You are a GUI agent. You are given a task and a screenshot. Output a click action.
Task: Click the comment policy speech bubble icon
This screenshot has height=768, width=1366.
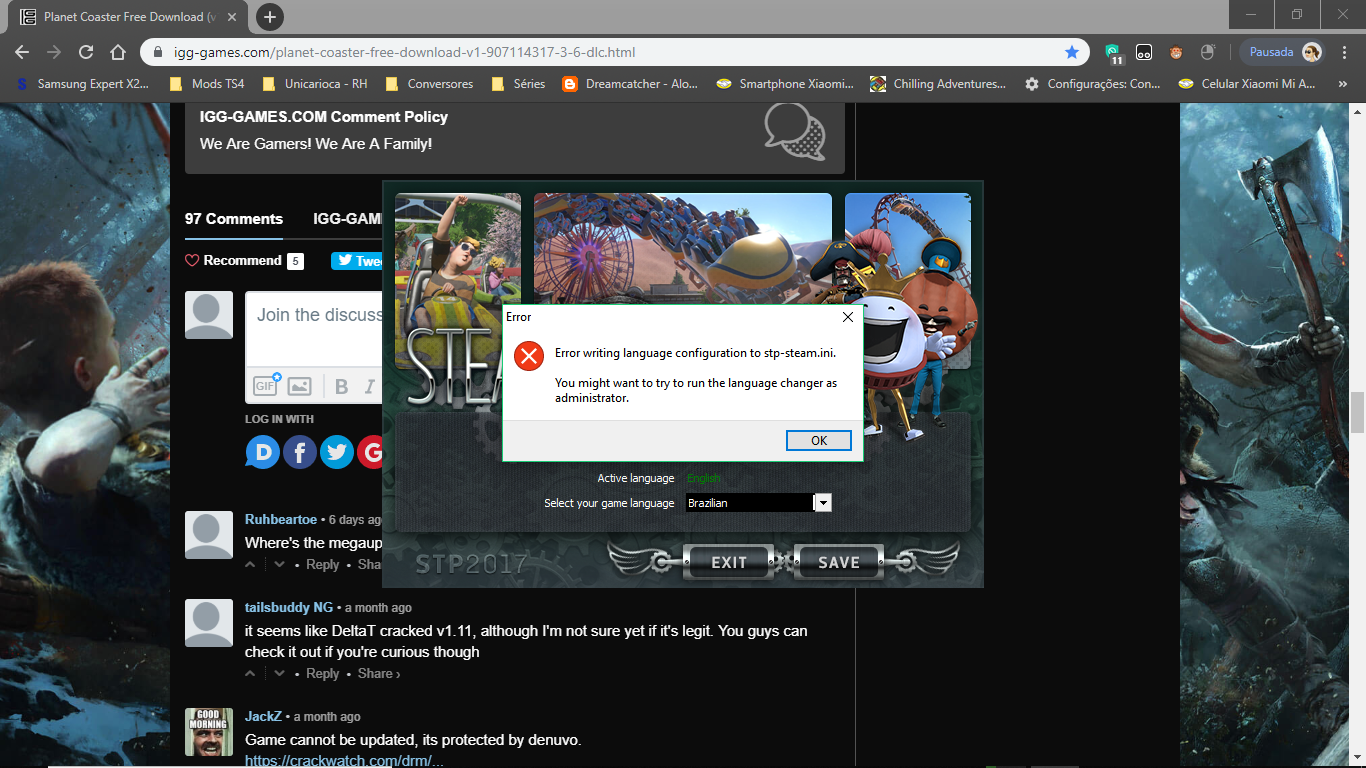pyautogui.click(x=795, y=131)
